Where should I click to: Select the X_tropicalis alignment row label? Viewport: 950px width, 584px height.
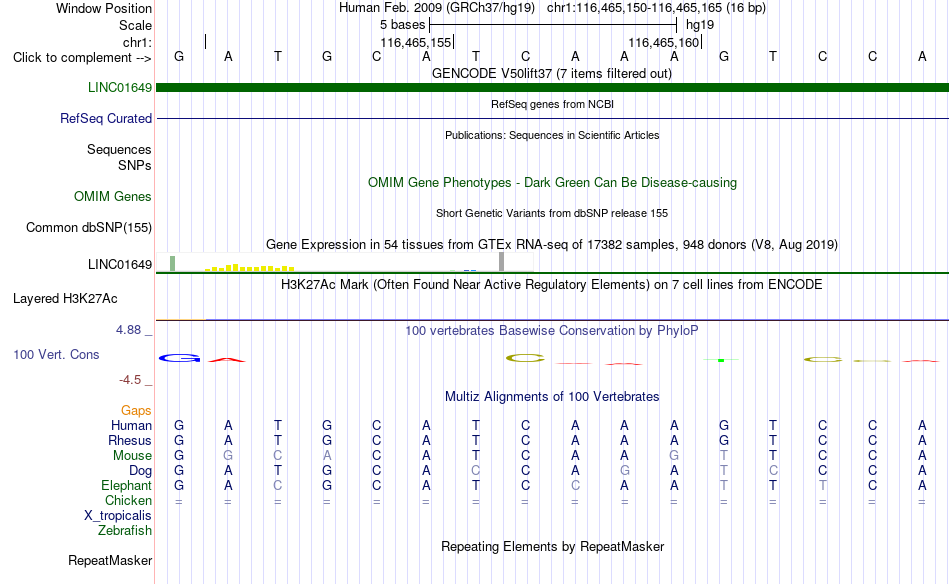click(x=118, y=516)
